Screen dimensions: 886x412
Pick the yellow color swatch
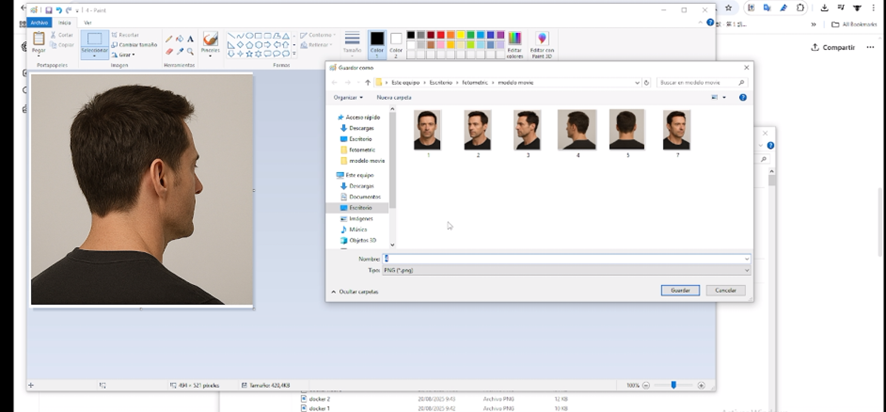click(x=458, y=35)
